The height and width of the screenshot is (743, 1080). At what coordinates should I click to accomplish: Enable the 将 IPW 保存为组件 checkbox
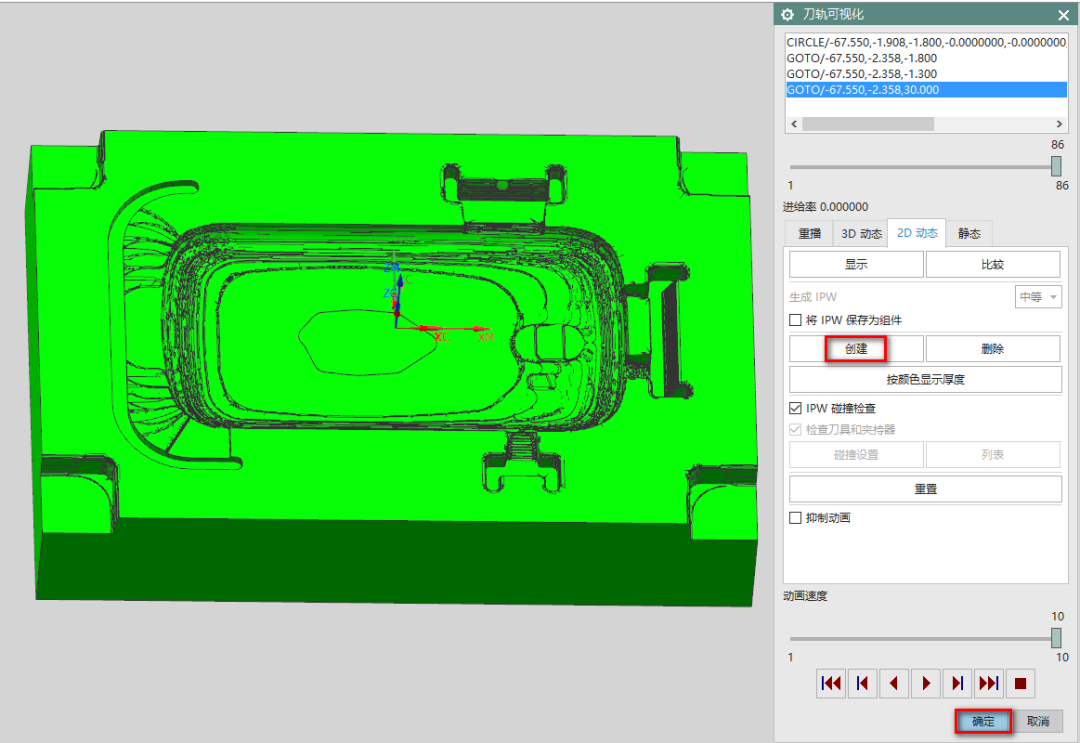click(x=796, y=321)
